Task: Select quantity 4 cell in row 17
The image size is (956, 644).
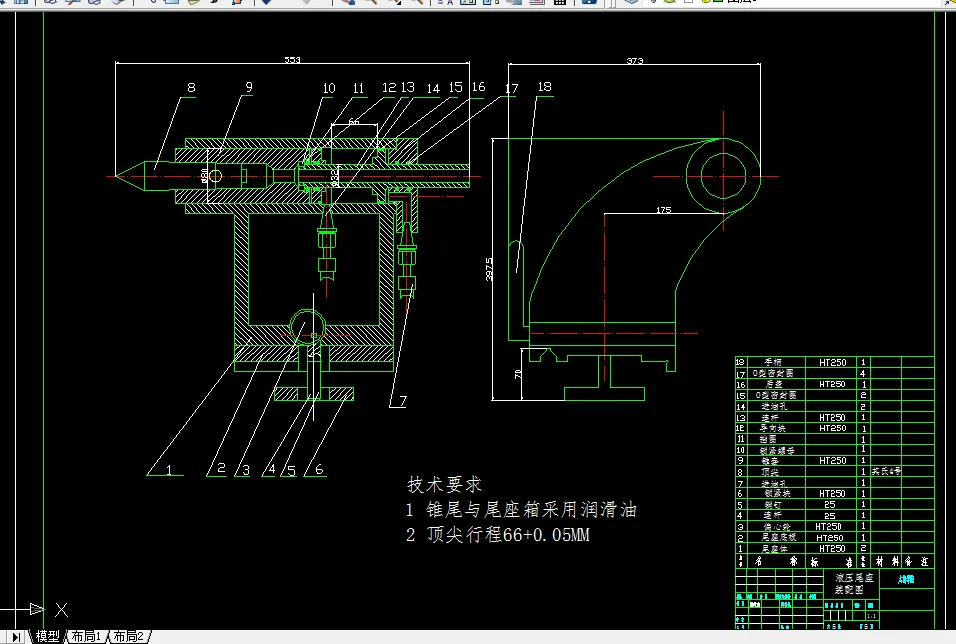Action: [x=863, y=373]
